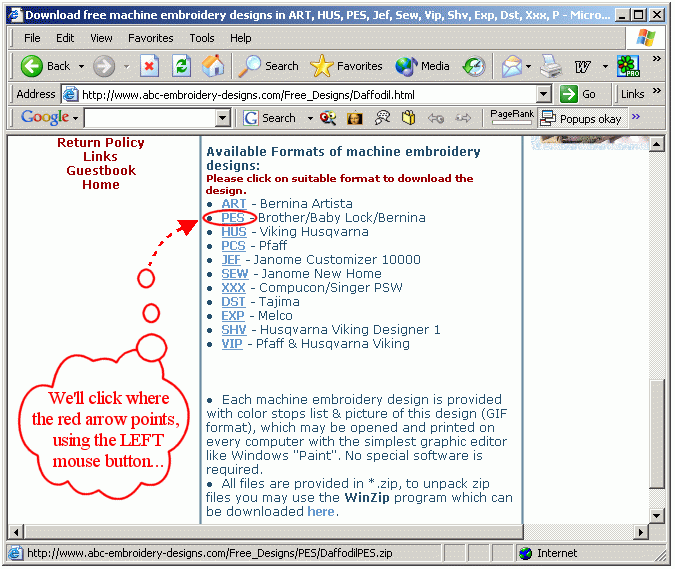This screenshot has height=569, width=675.
Task: Click the ICQ Pro flower icon
Action: tap(628, 66)
